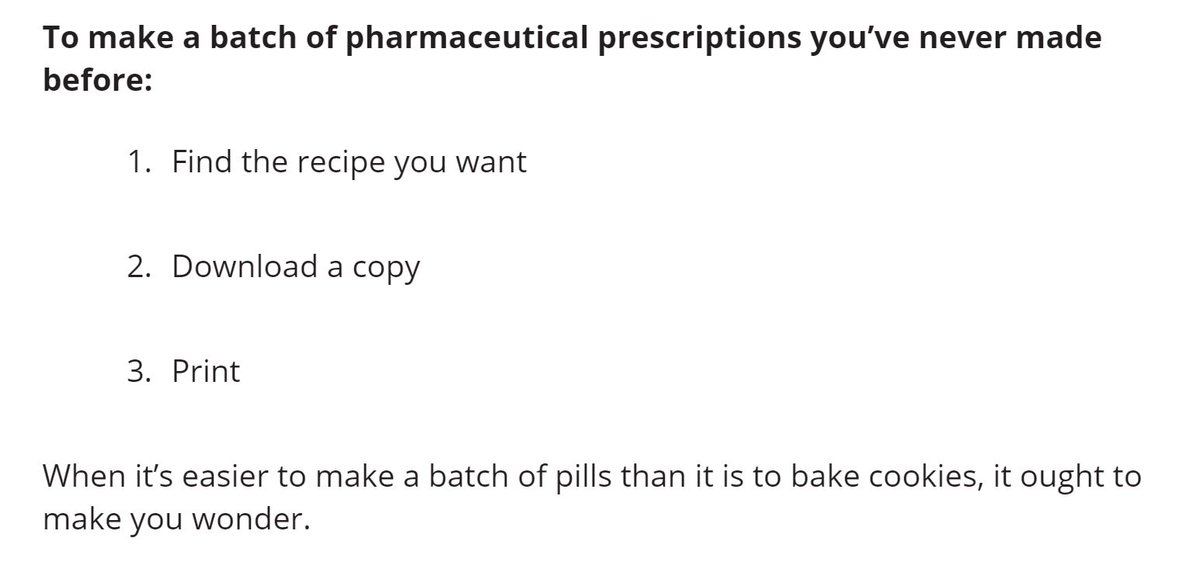Select the list number "1."
Screen dimensions: 1200x569
click(140, 162)
